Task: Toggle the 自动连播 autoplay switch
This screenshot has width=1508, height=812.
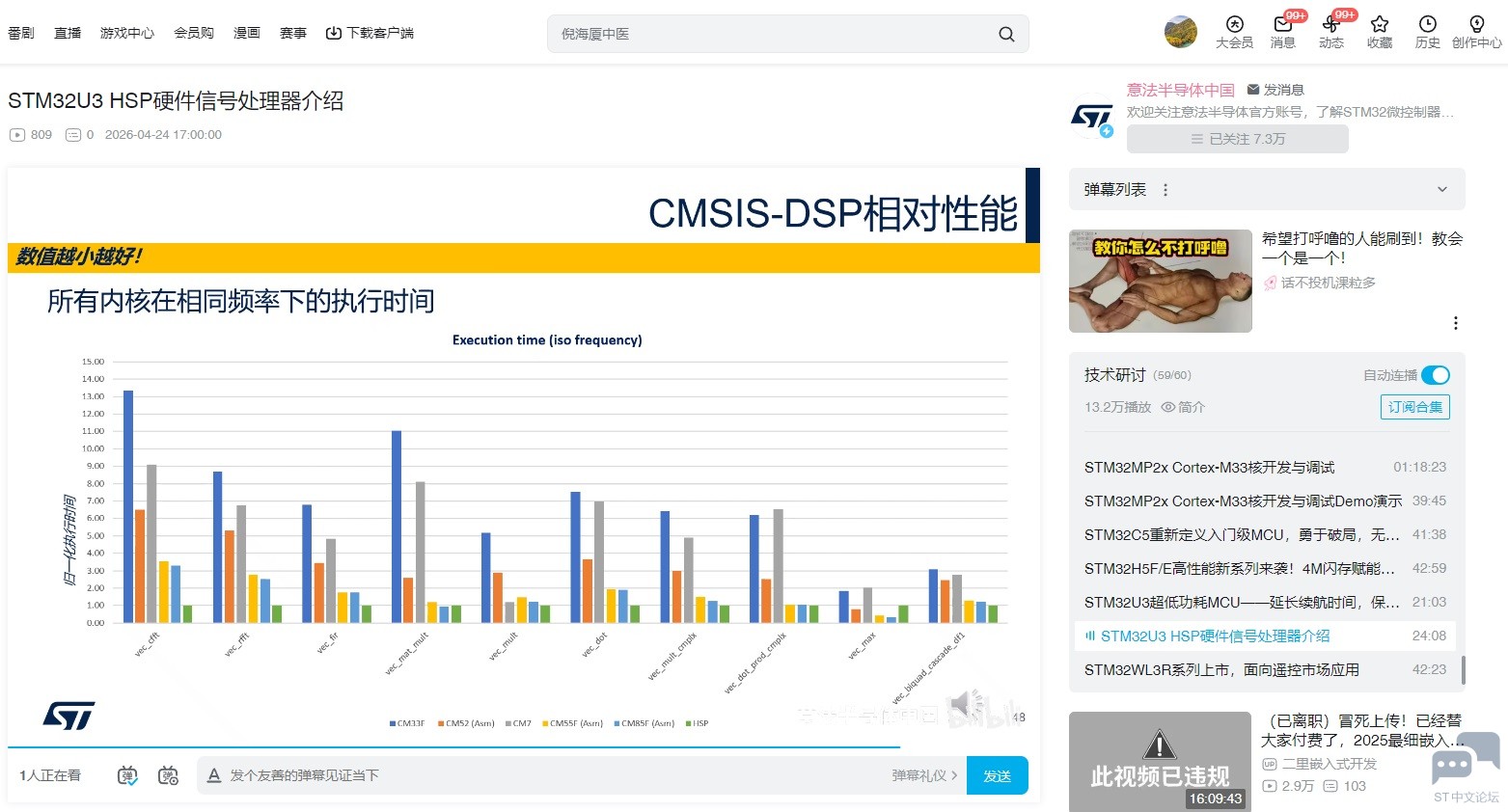Action: pos(1436,375)
